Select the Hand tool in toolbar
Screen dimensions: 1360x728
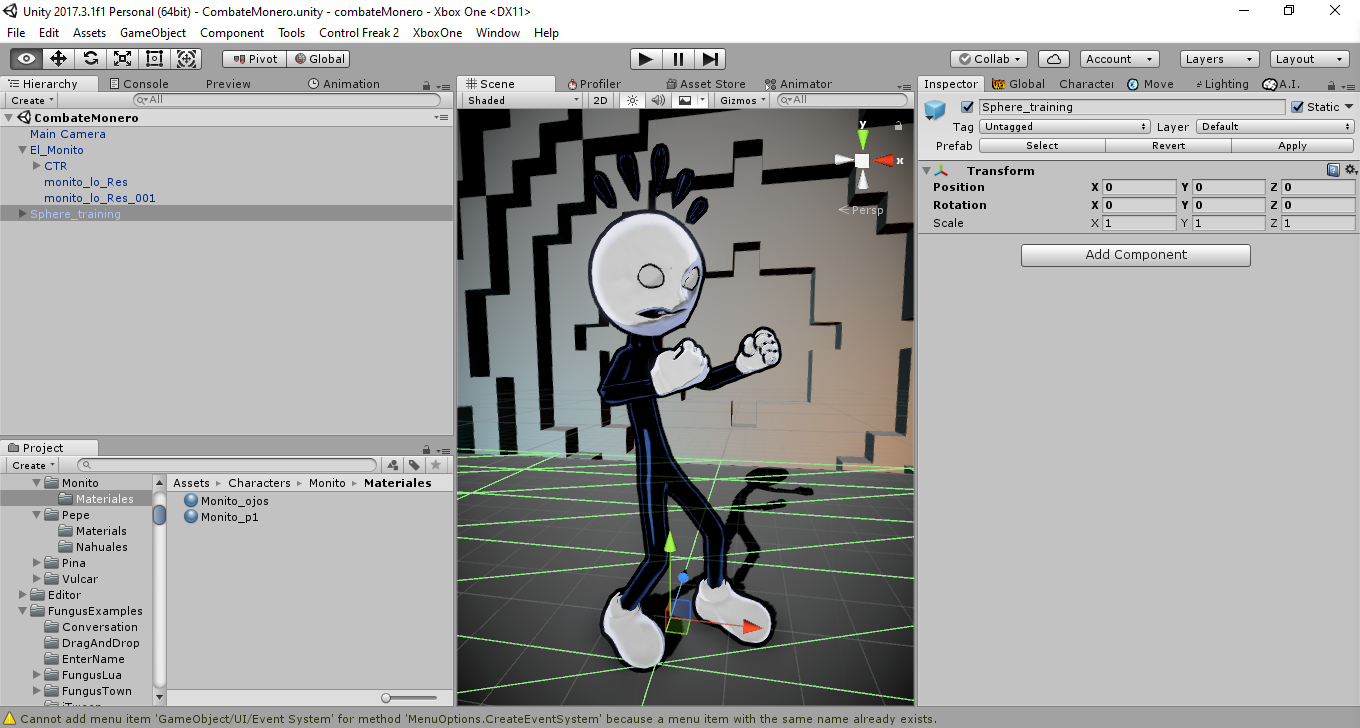[27, 59]
